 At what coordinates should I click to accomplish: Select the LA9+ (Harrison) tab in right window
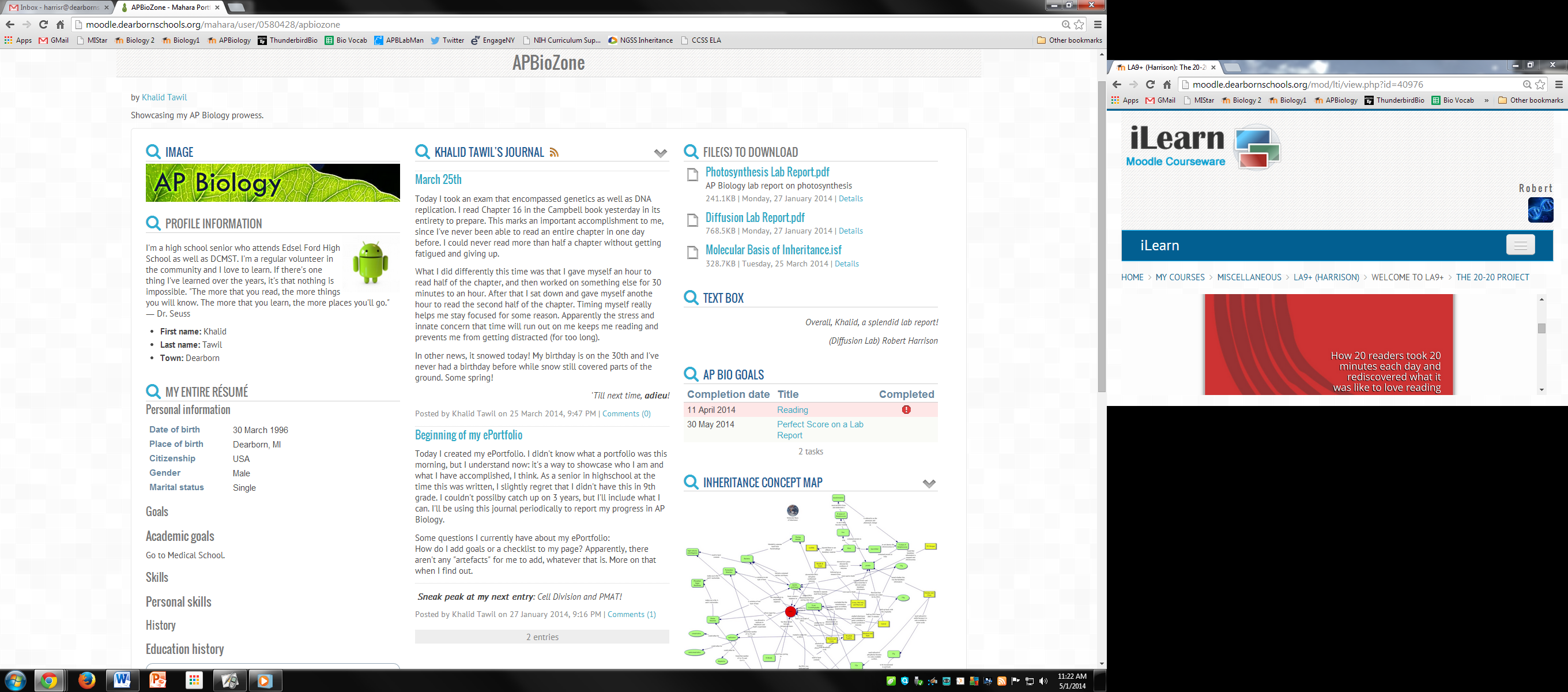point(1165,67)
